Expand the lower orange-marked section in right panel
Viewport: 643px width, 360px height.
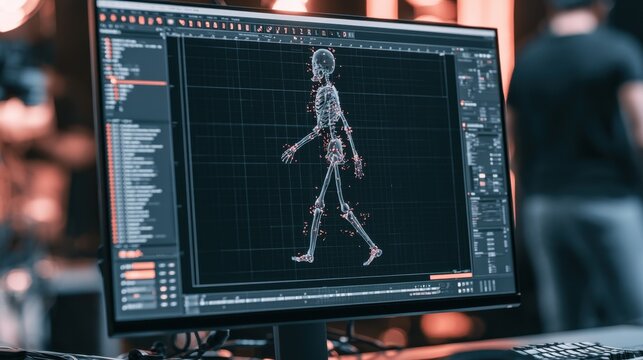[464, 125]
